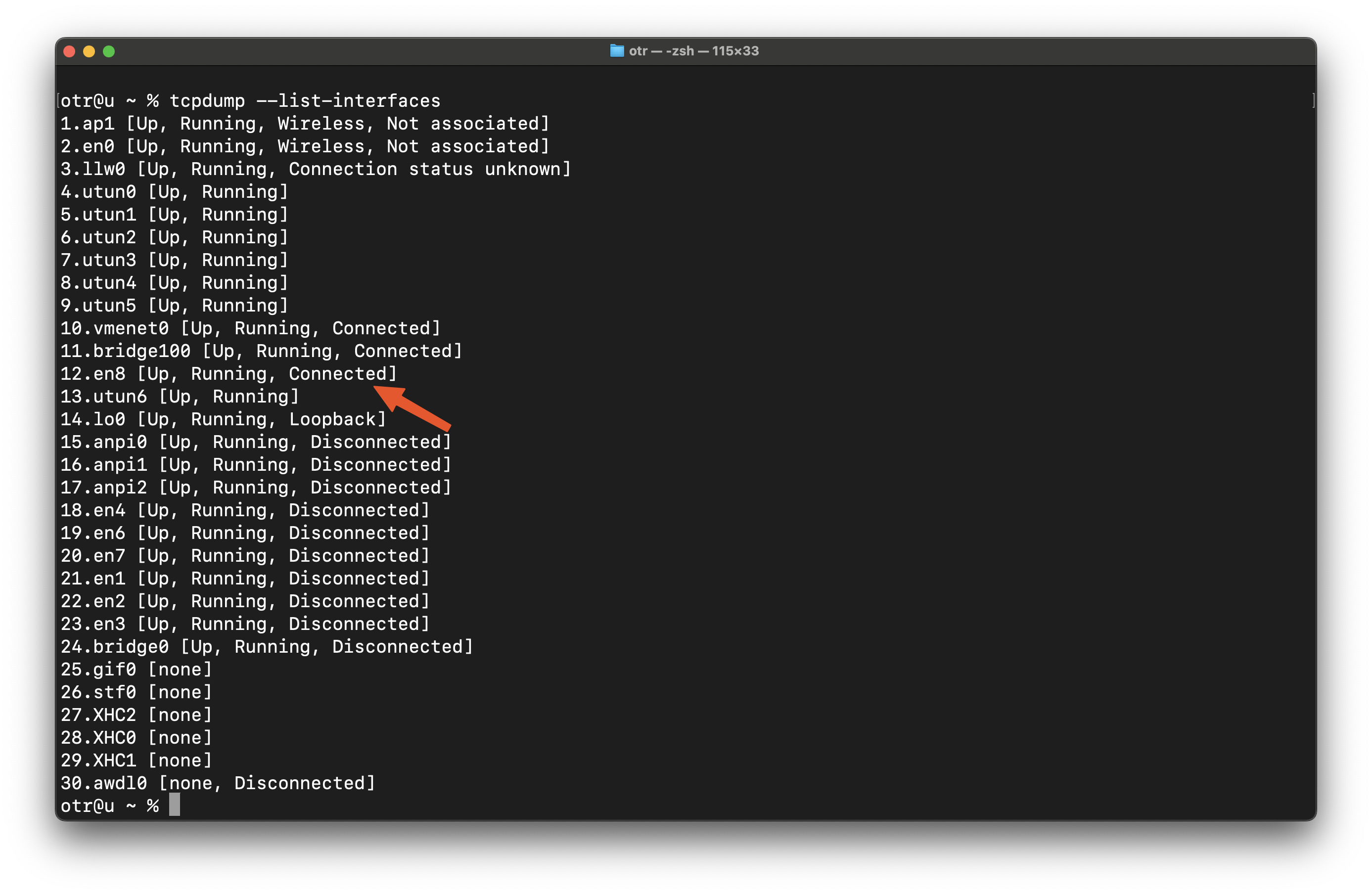This screenshot has width=1372, height=894.
Task: Click the '29.XHC1 [none]' line
Action: (137, 761)
